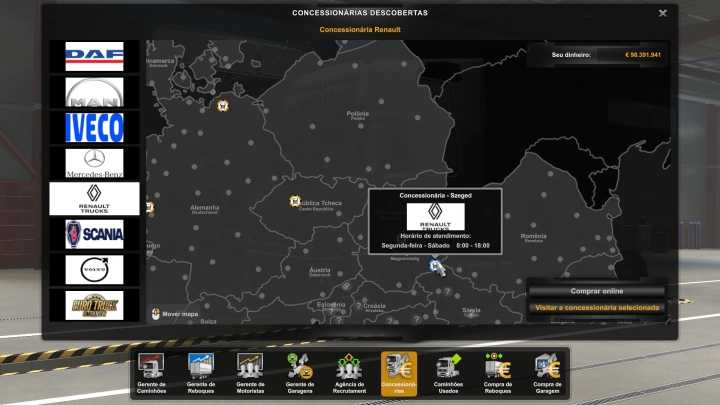Open Caminhões Usados
Viewport: 720px width, 405px height.
448,373
